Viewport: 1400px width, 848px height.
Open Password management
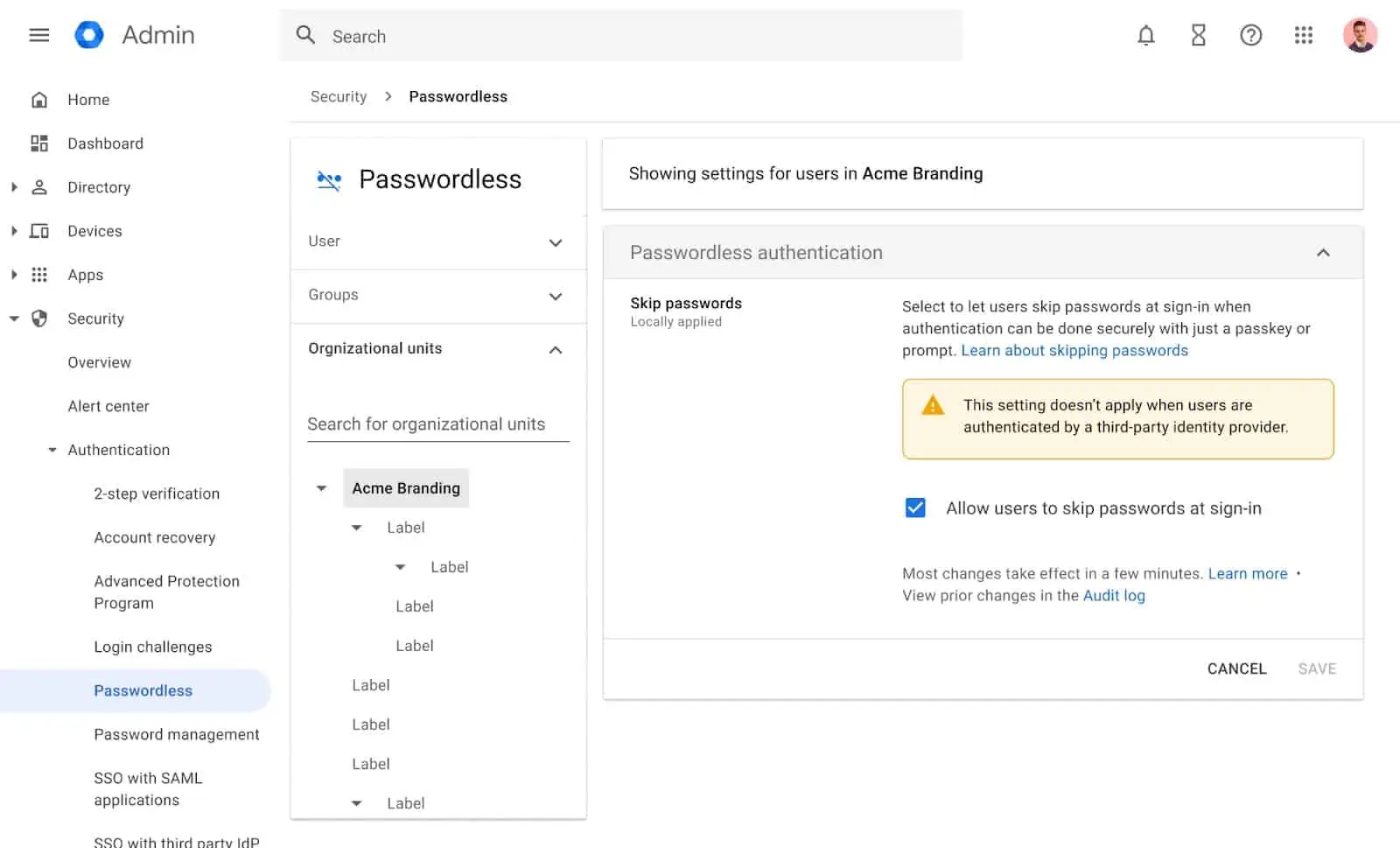[x=177, y=734]
